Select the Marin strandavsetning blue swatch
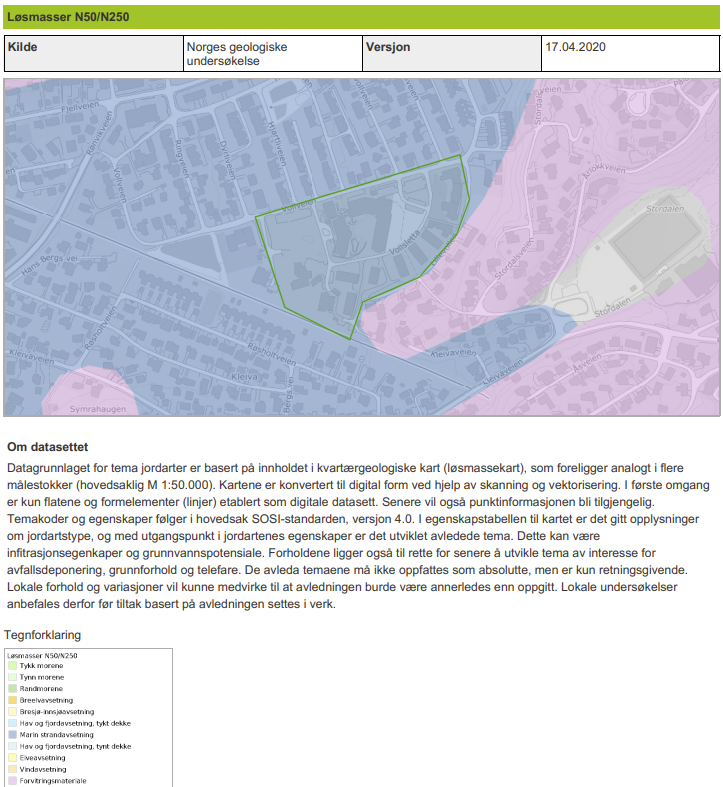 coord(12,735)
